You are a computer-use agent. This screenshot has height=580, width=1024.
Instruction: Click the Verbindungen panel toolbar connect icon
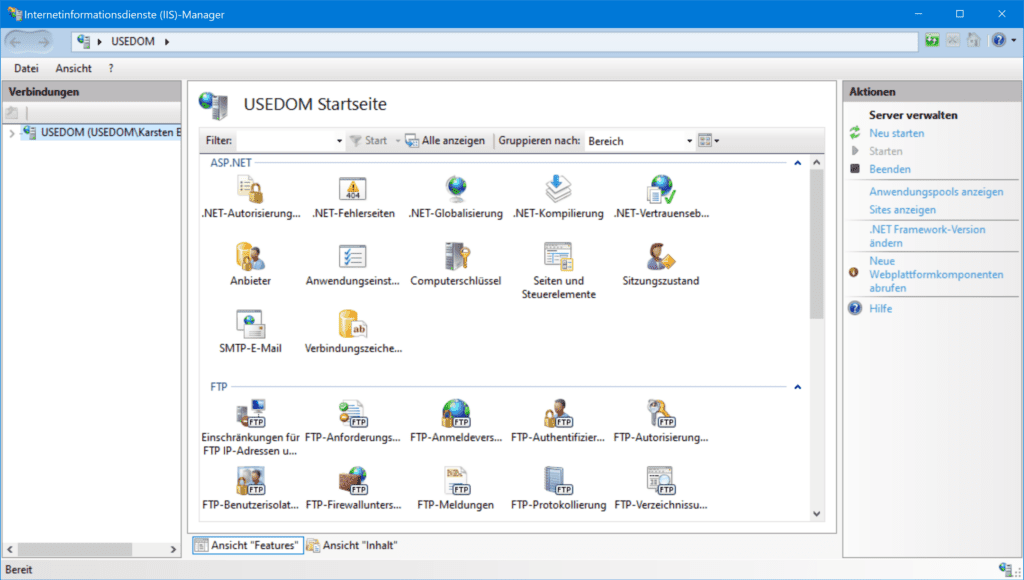(x=12, y=112)
